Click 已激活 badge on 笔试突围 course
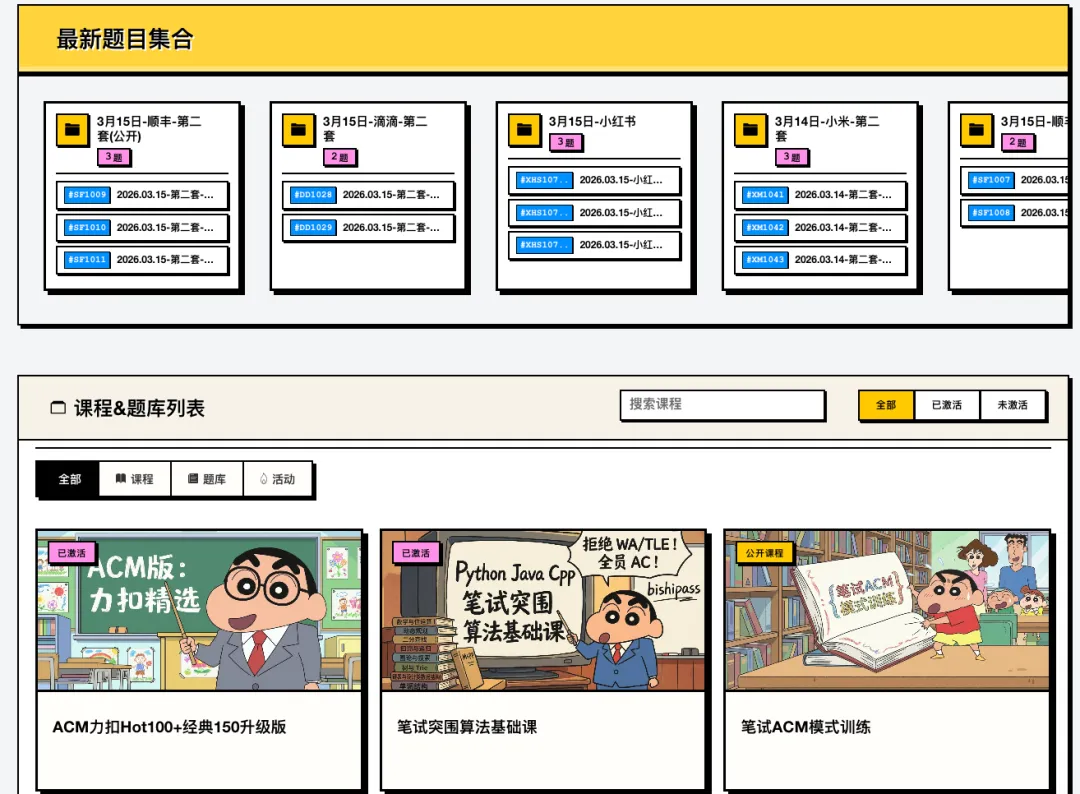This screenshot has height=794, width=1080. tap(415, 553)
